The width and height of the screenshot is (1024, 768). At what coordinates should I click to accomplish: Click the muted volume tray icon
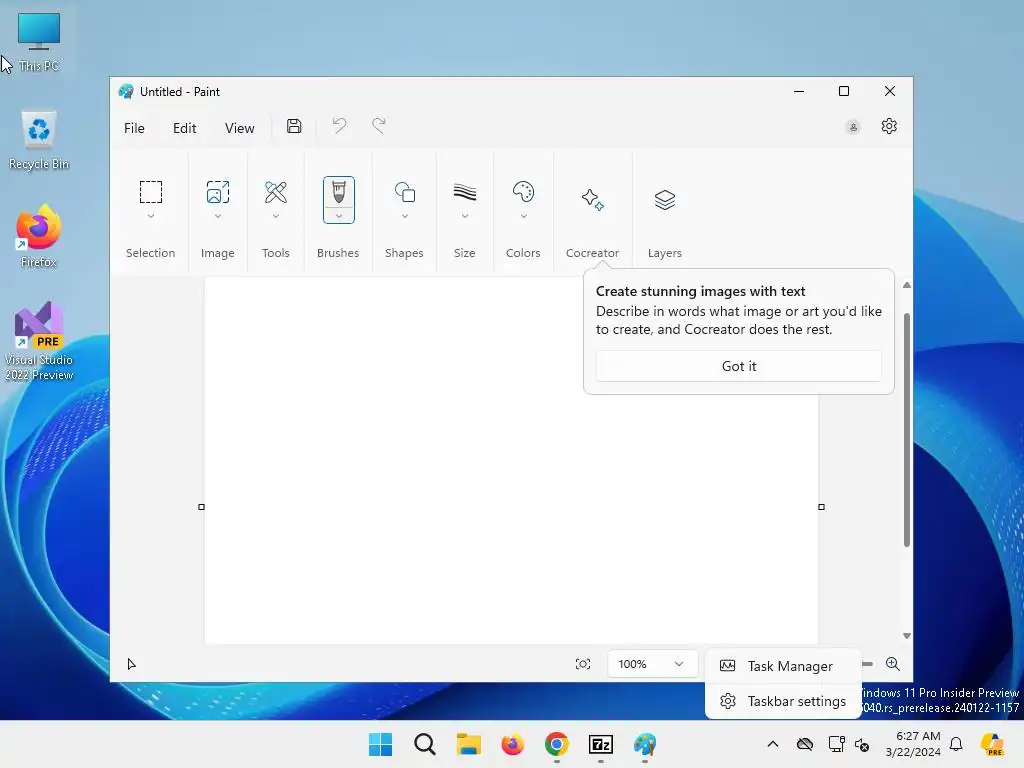point(862,744)
